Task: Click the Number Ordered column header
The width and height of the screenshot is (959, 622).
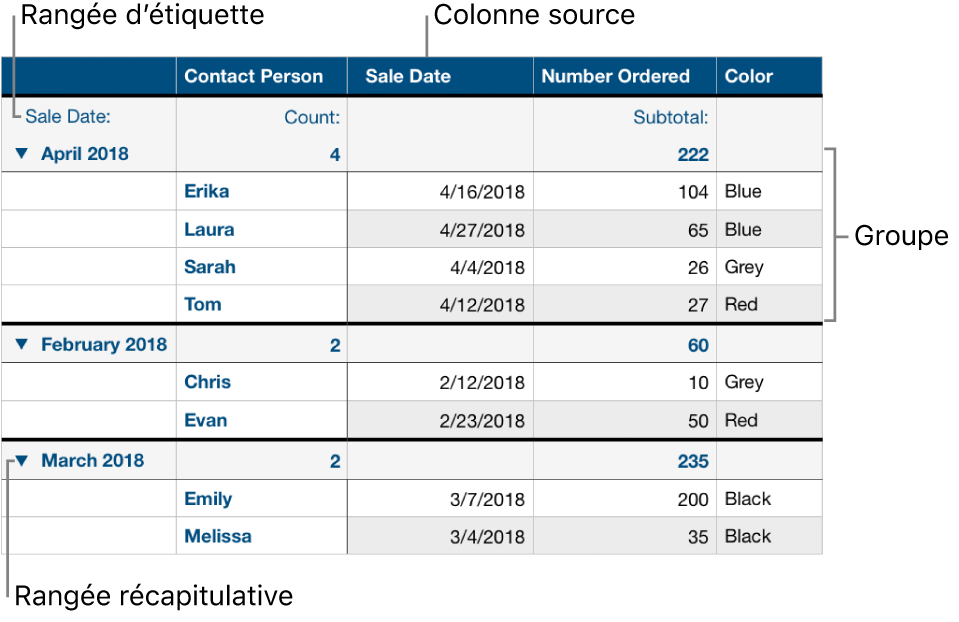Action: click(x=616, y=76)
